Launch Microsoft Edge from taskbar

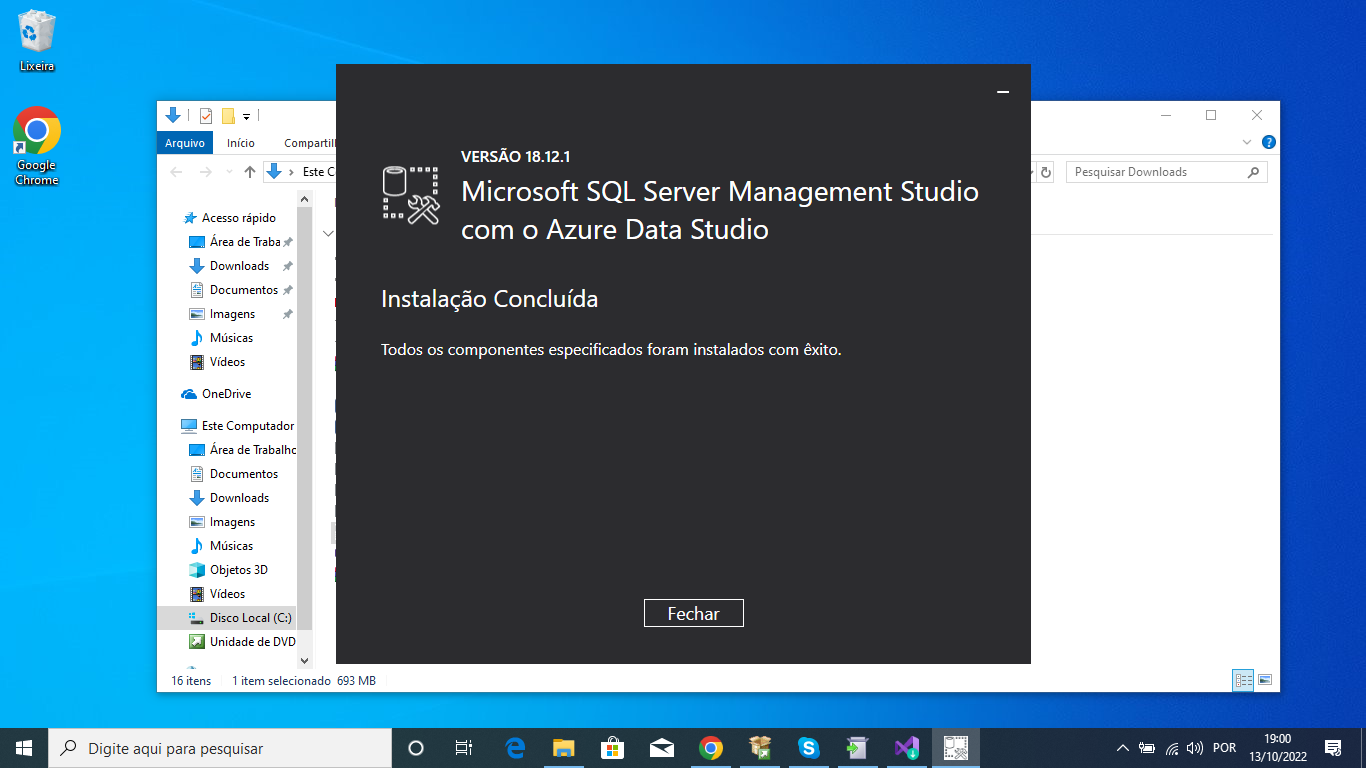pyautogui.click(x=515, y=748)
